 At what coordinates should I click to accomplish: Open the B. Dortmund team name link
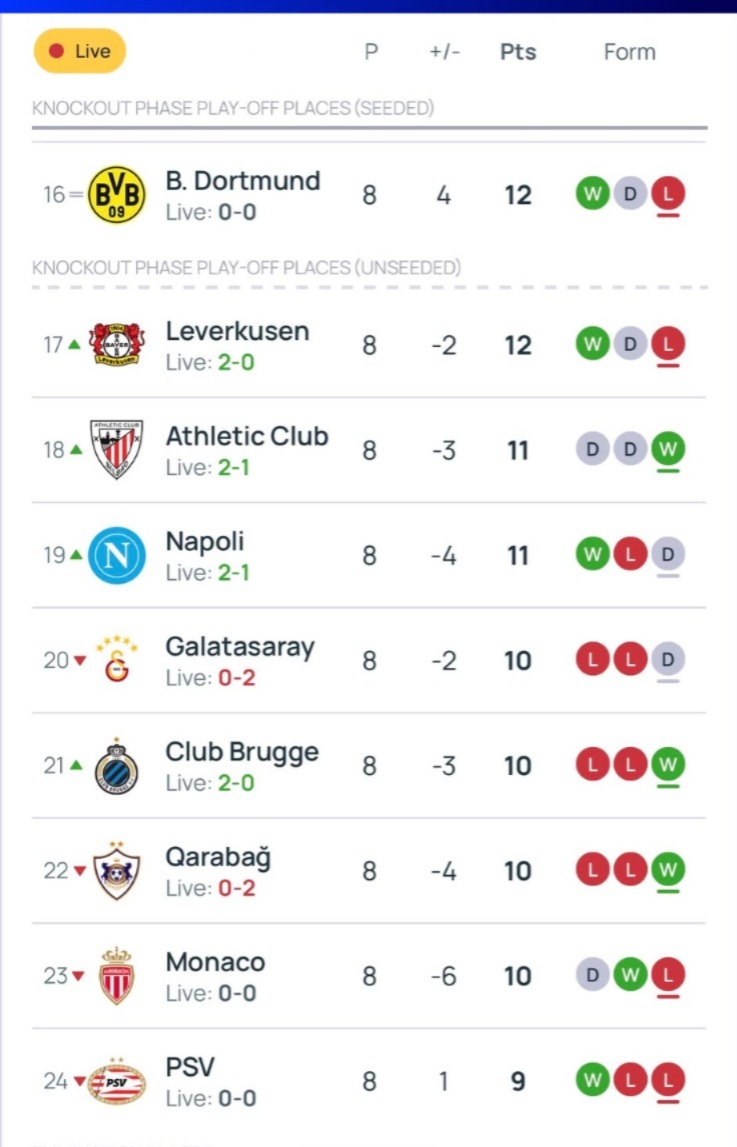[243, 181]
